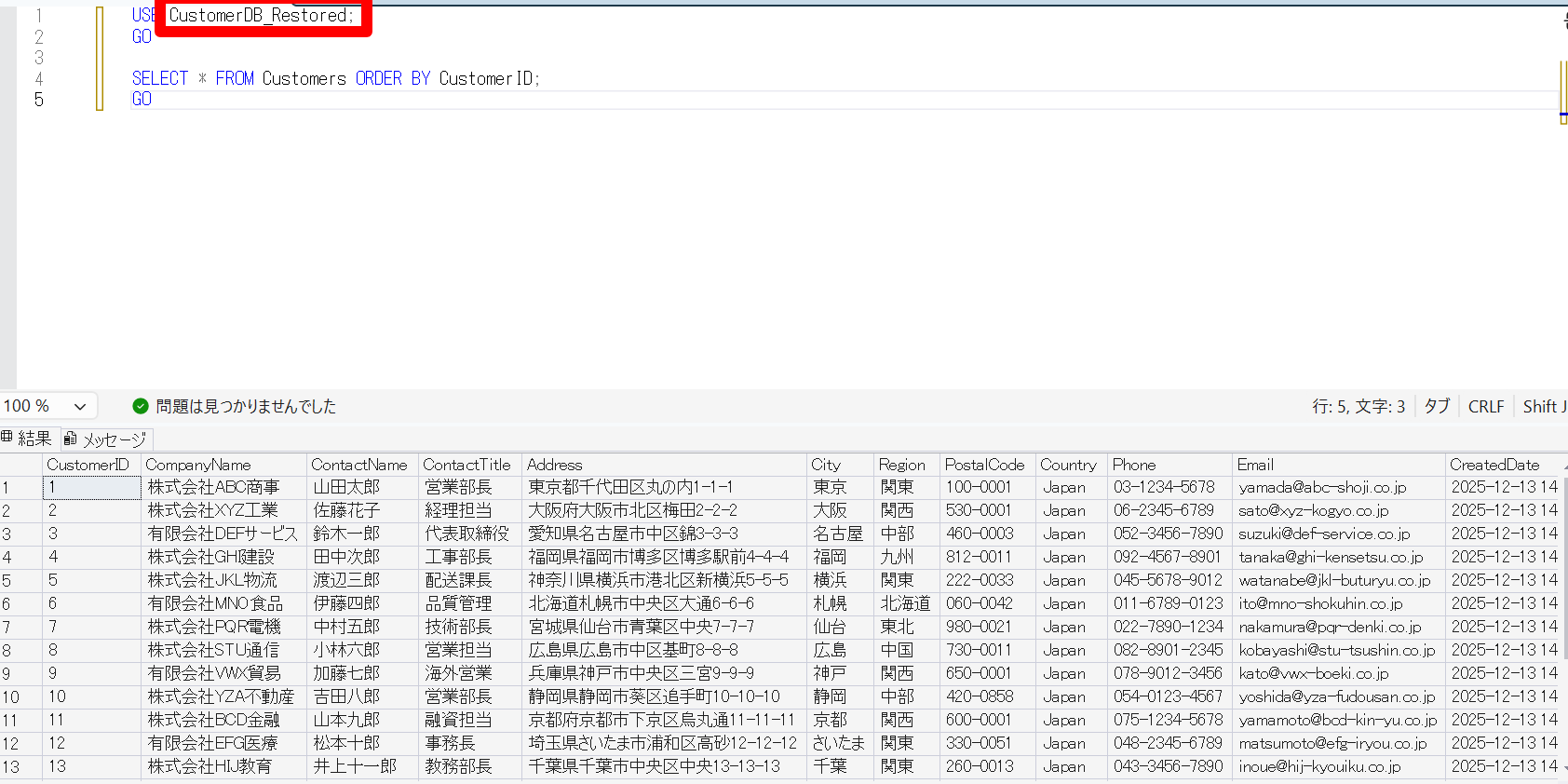
Task: Click the Customers table name in query
Action: point(304,78)
